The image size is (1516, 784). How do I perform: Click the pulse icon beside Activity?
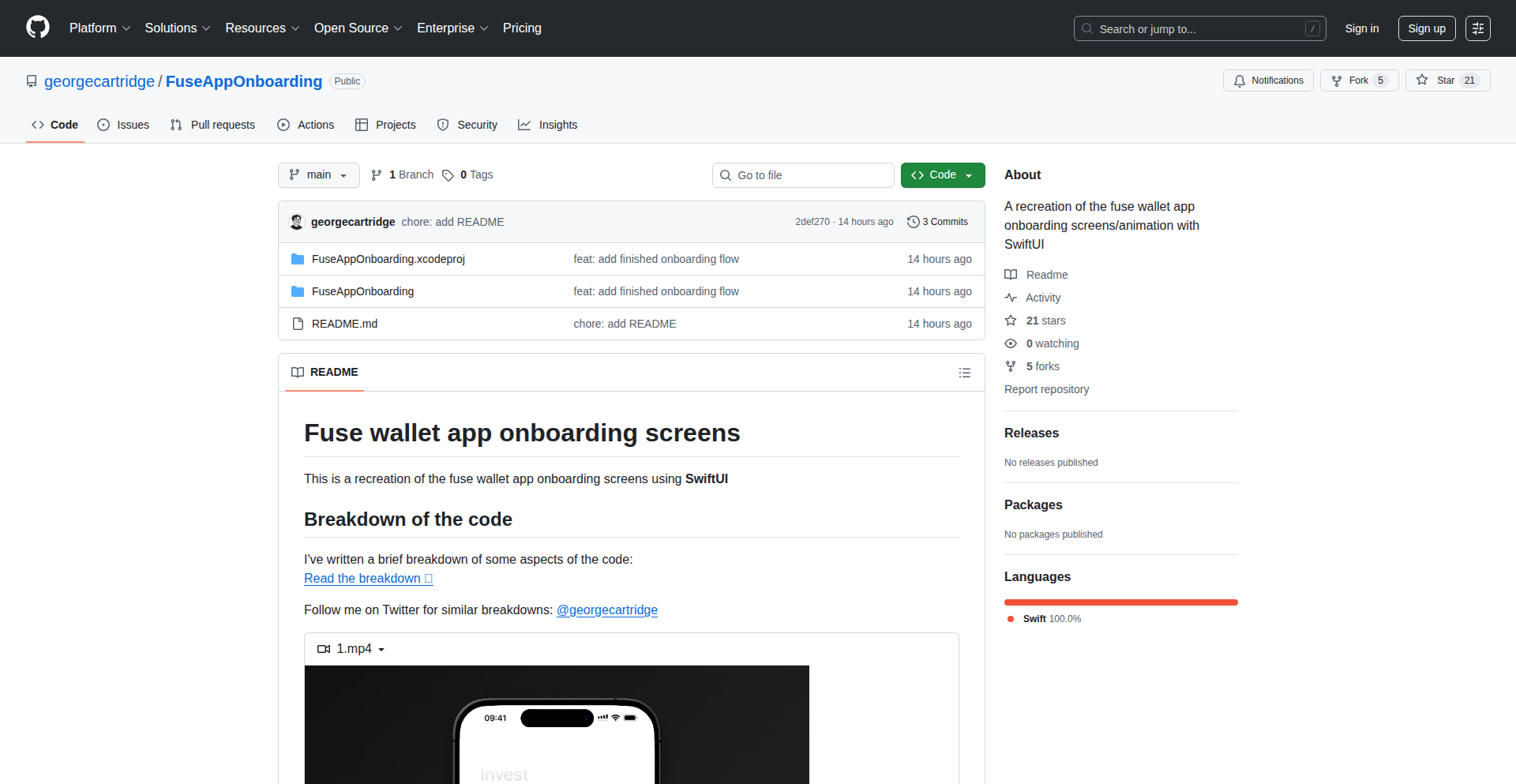(1011, 298)
